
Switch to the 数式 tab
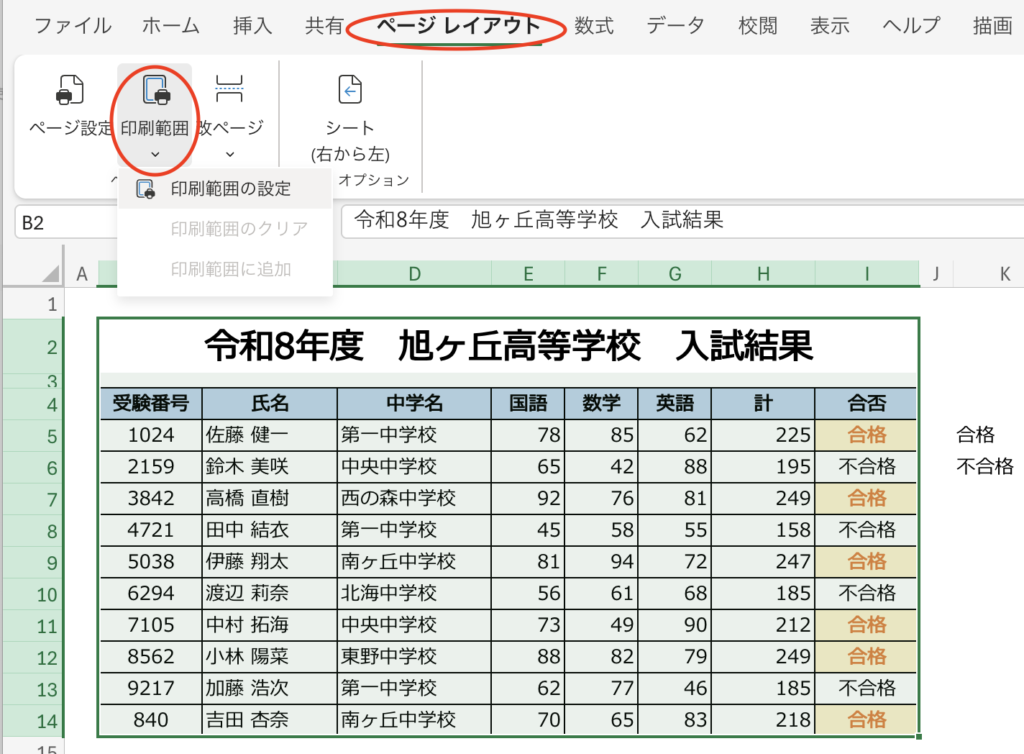[594, 26]
